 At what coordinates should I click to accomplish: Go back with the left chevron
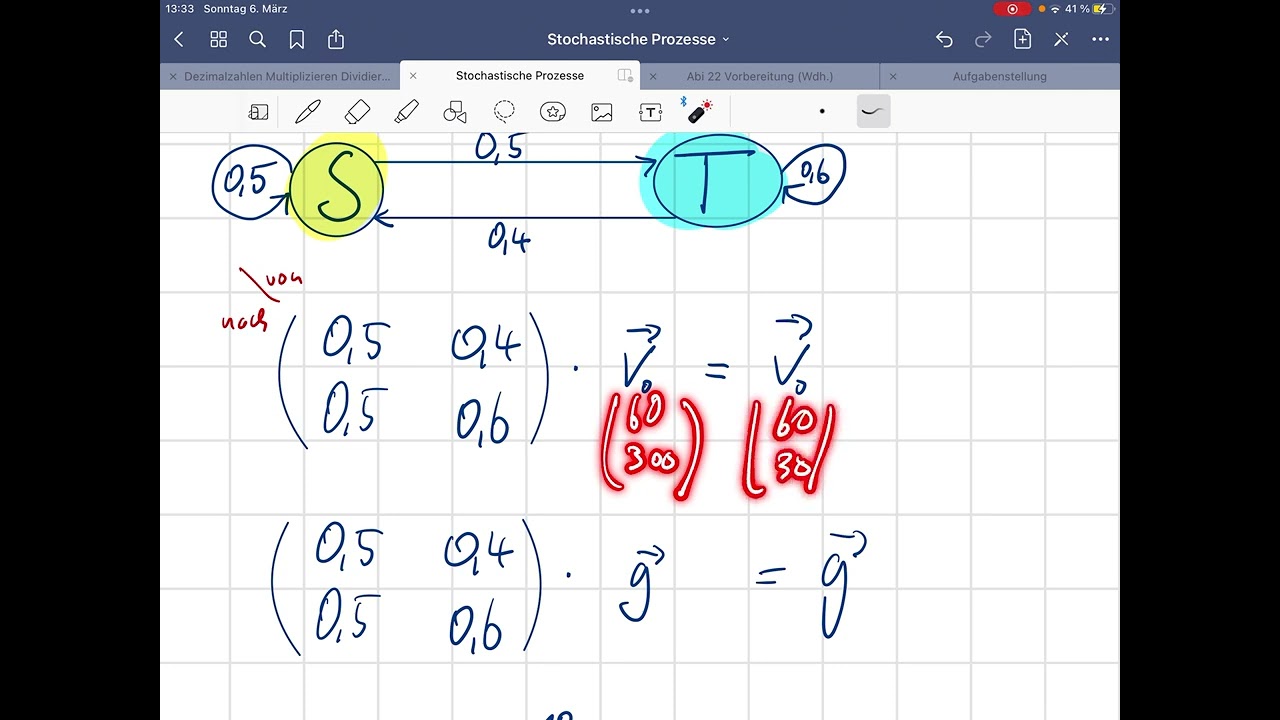coord(179,39)
